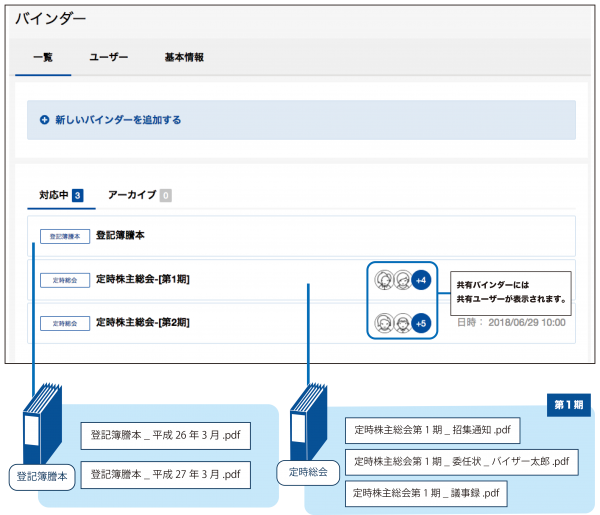Click the +4 shared users badge
The height and width of the screenshot is (515, 600).
click(x=421, y=280)
